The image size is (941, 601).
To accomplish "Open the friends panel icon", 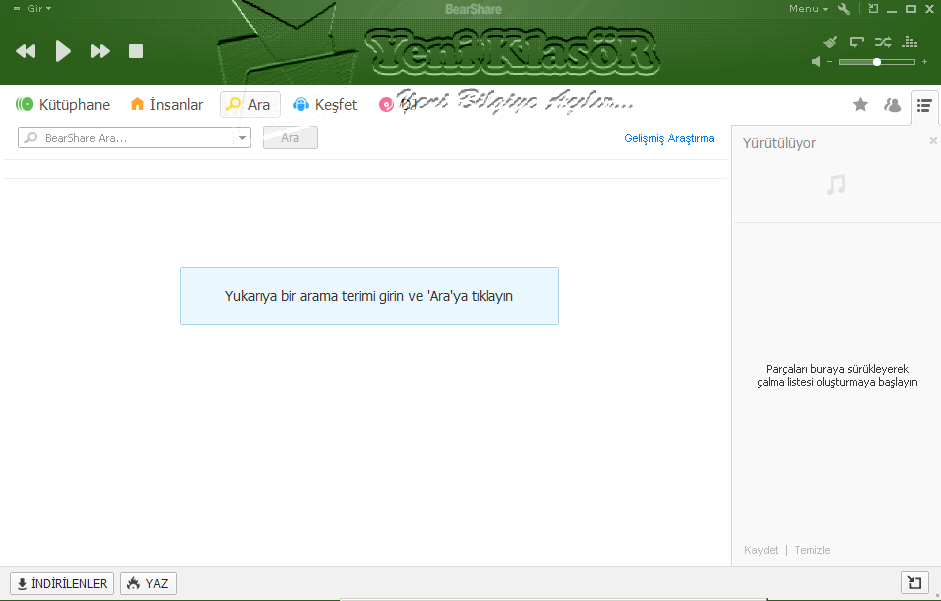I will [x=892, y=105].
